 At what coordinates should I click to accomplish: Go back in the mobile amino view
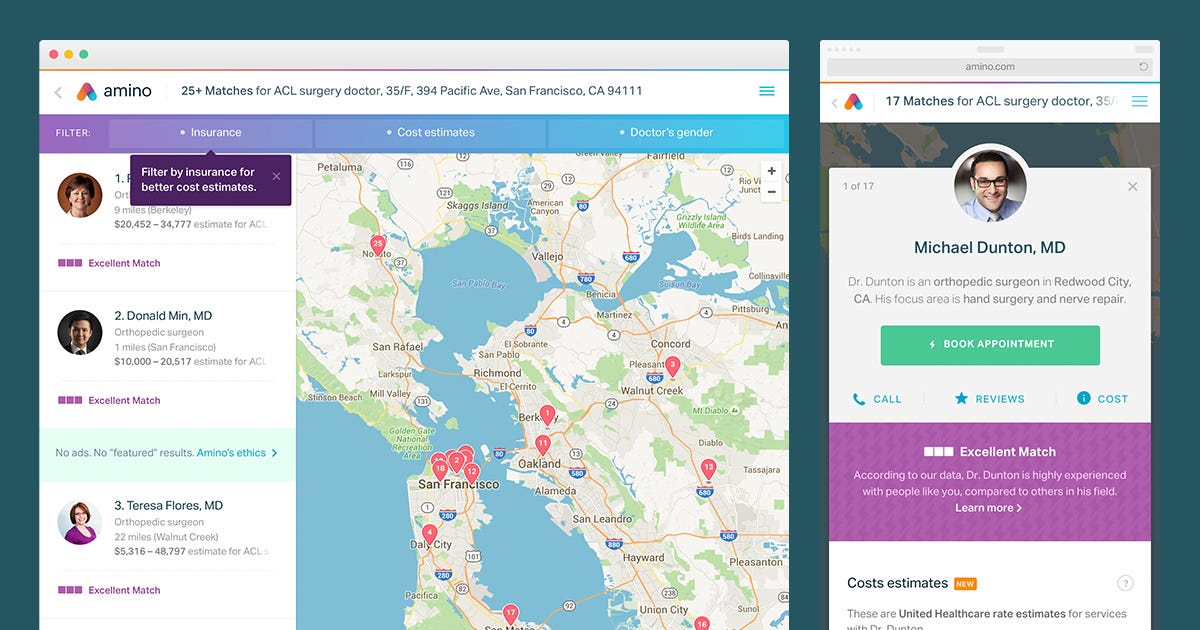[835, 102]
